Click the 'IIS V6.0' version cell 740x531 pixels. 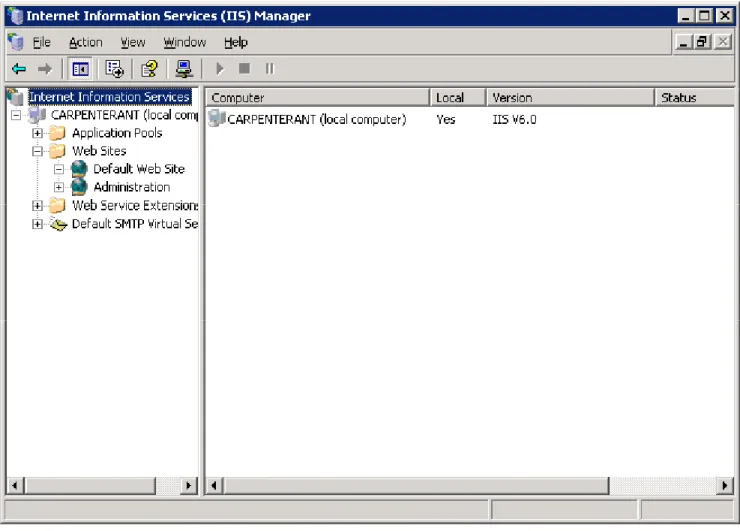click(x=514, y=119)
